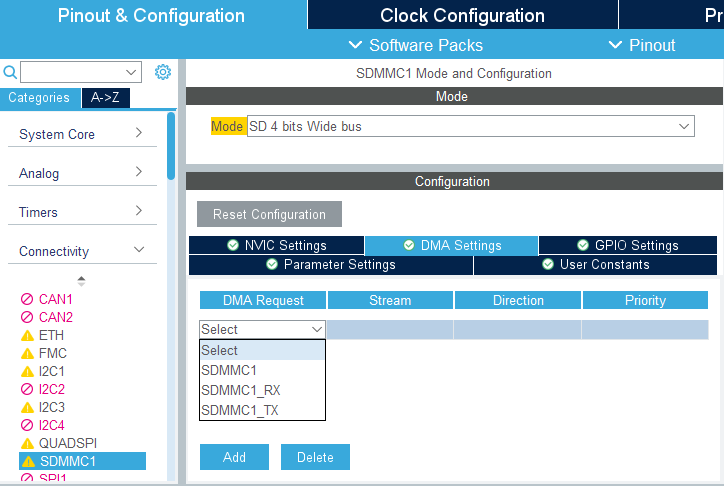Click the Stream column header
The width and height of the screenshot is (724, 491).
coord(390,300)
